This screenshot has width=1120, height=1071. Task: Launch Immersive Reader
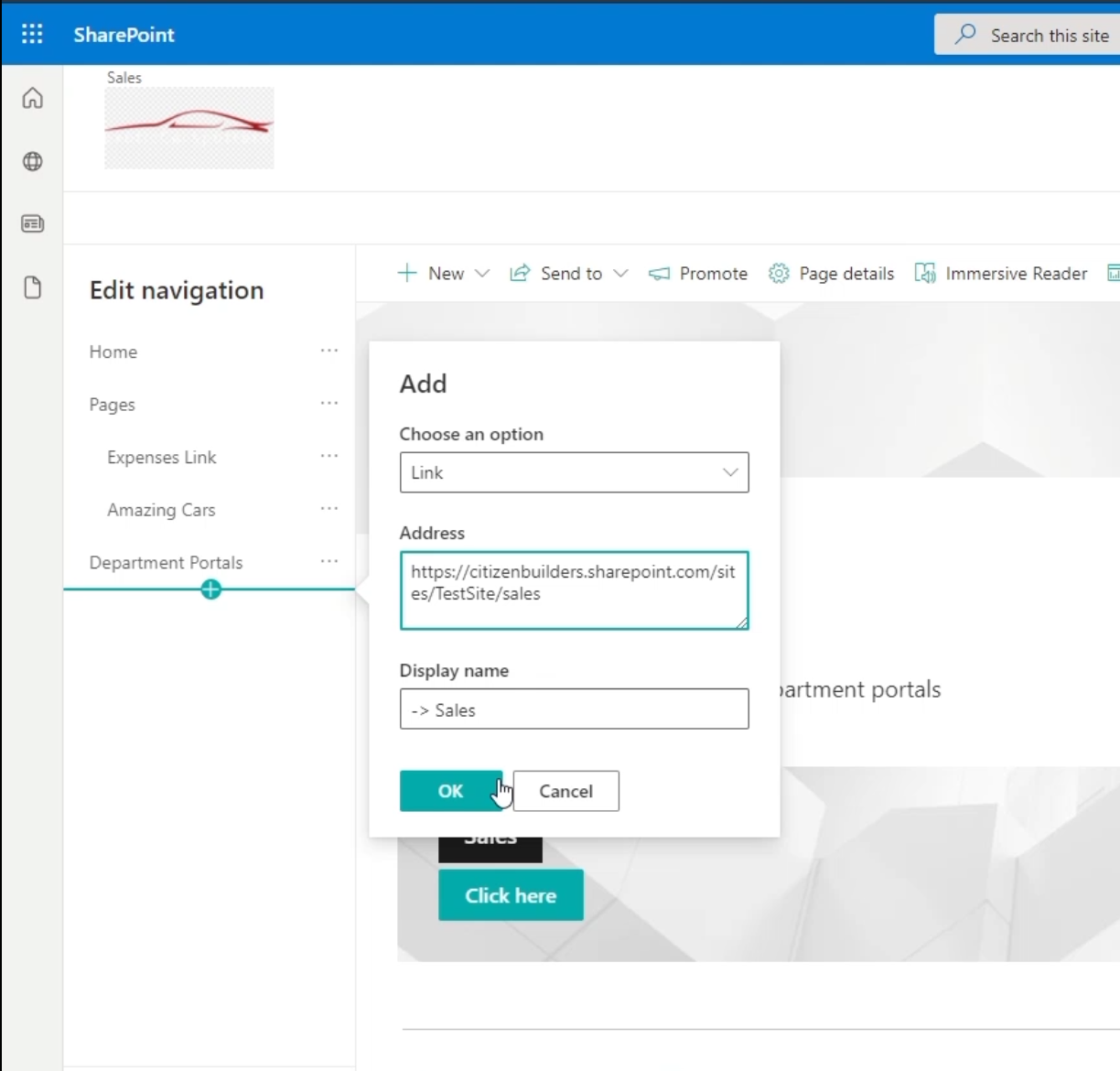point(1001,273)
